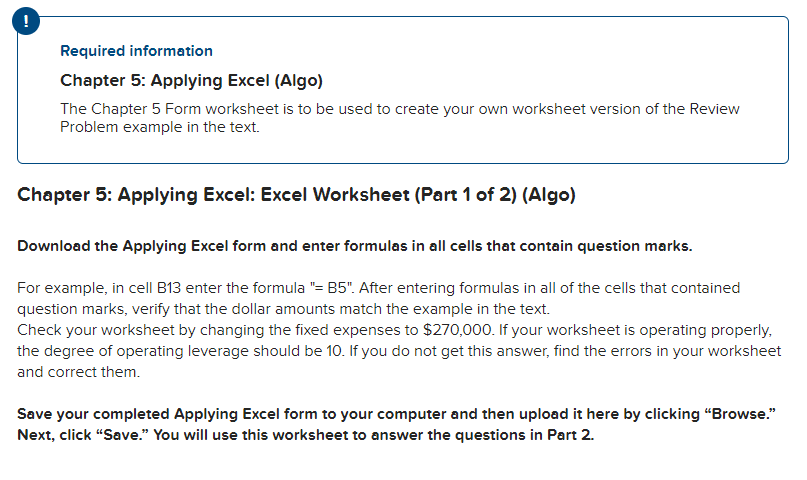This screenshot has width=807, height=480.
Task: Click the quoted word "Save." in instructions
Action: pos(122,435)
